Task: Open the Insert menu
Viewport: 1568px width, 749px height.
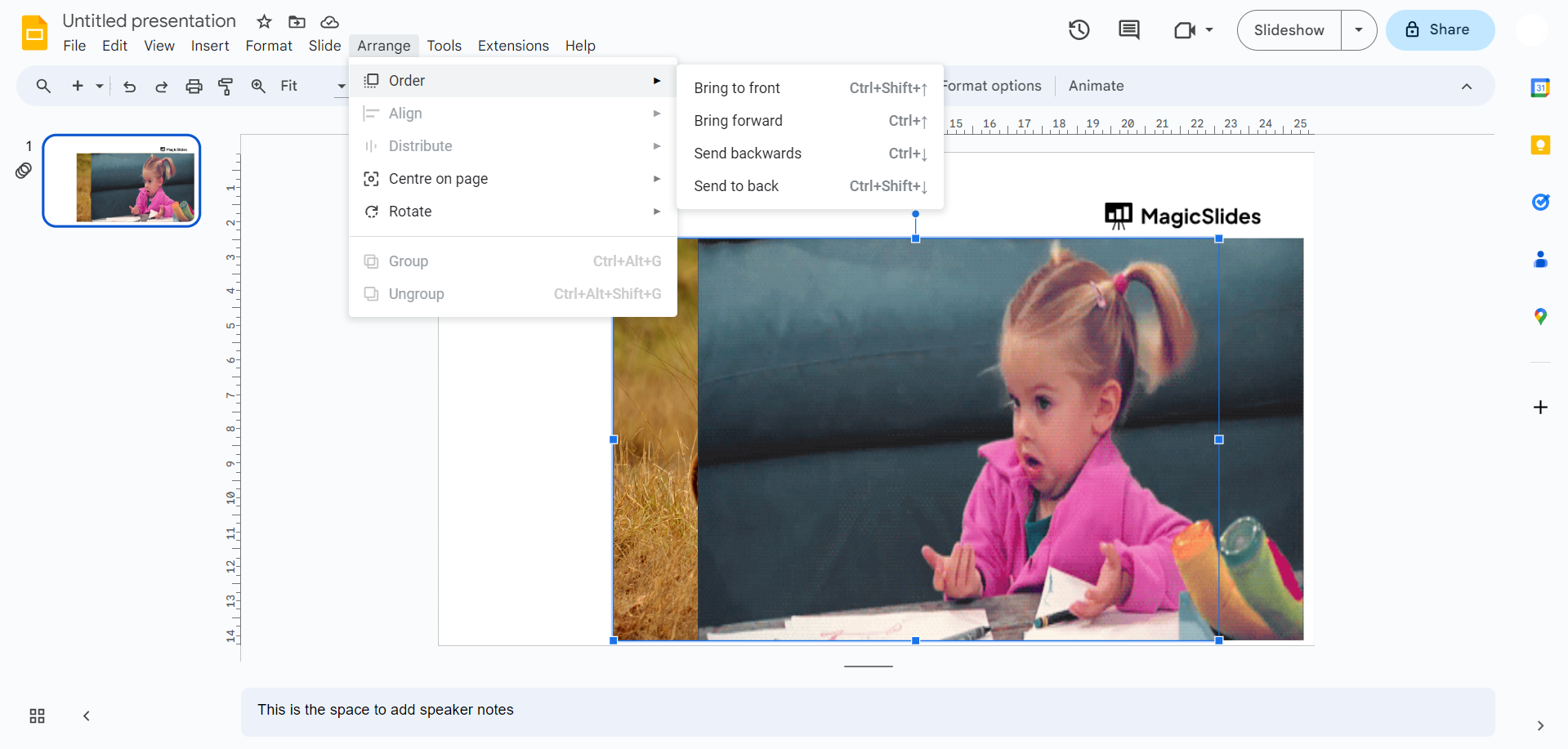Action: pyautogui.click(x=210, y=46)
